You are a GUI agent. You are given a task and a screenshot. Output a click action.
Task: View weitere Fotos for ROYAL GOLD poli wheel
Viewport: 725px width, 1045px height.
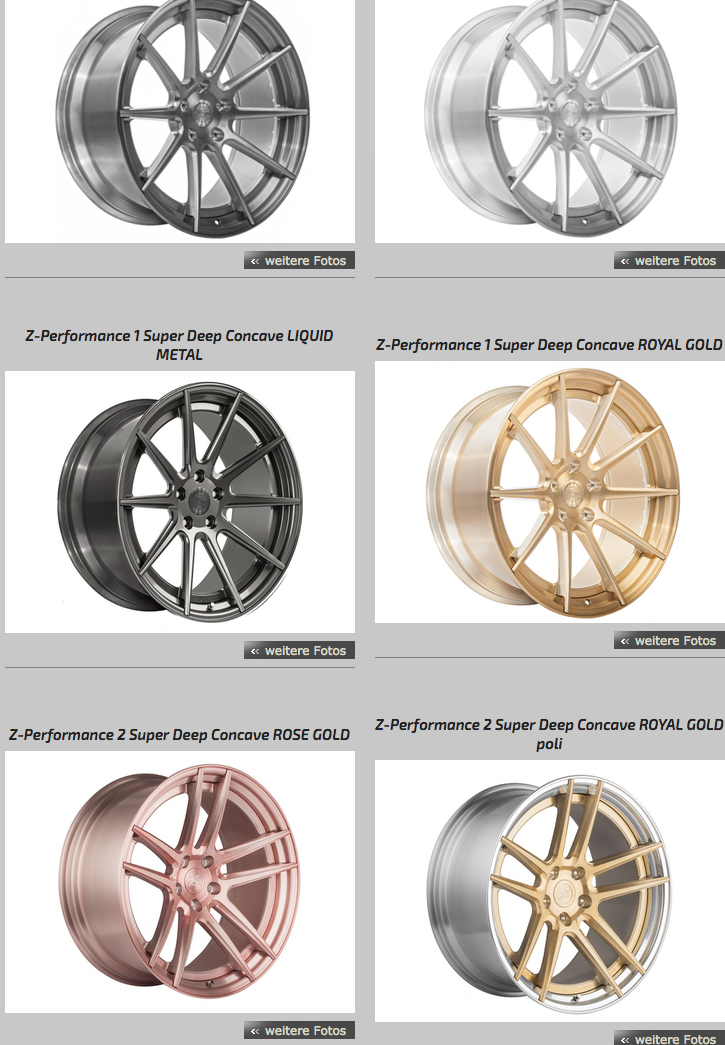tap(669, 1038)
